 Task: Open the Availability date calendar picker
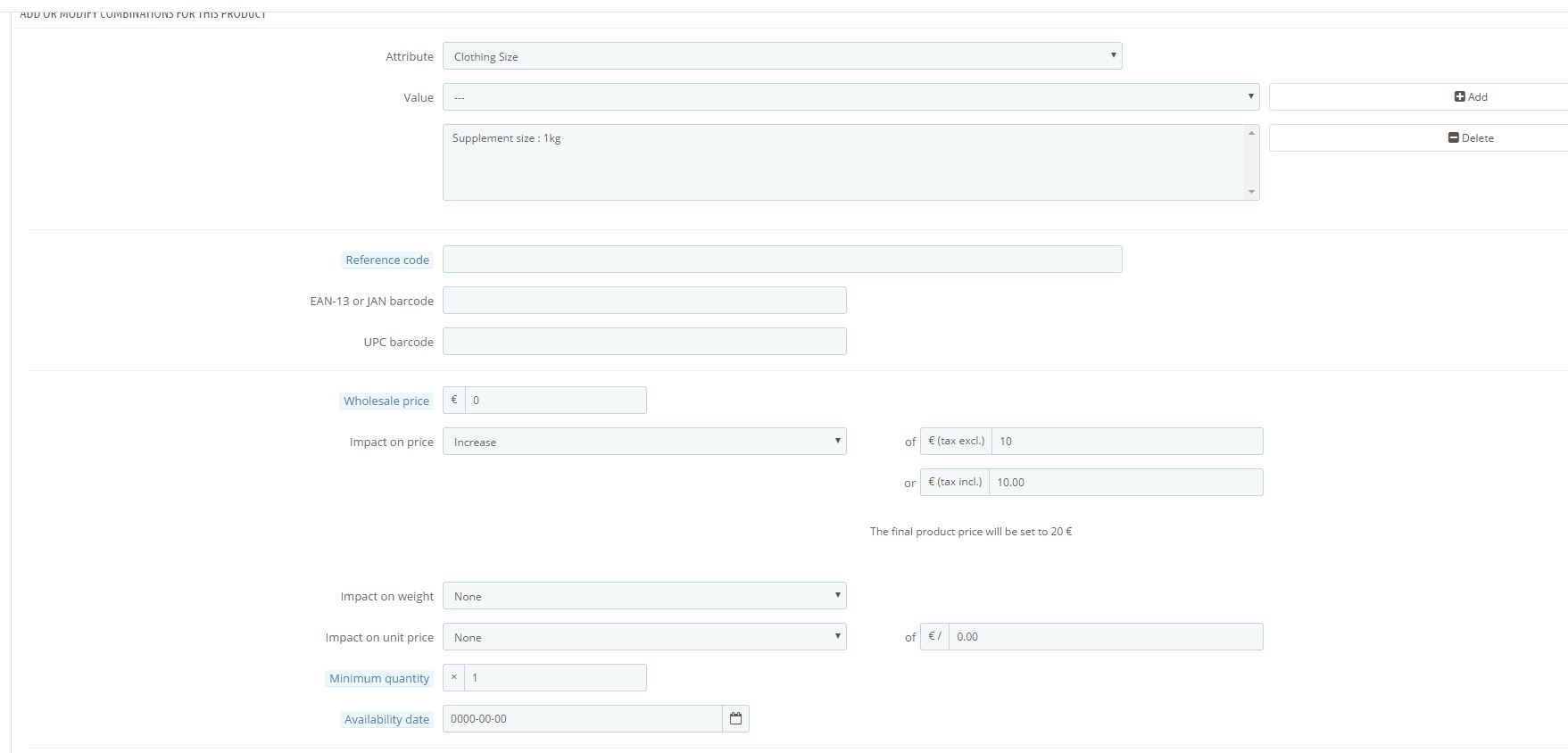coord(735,719)
